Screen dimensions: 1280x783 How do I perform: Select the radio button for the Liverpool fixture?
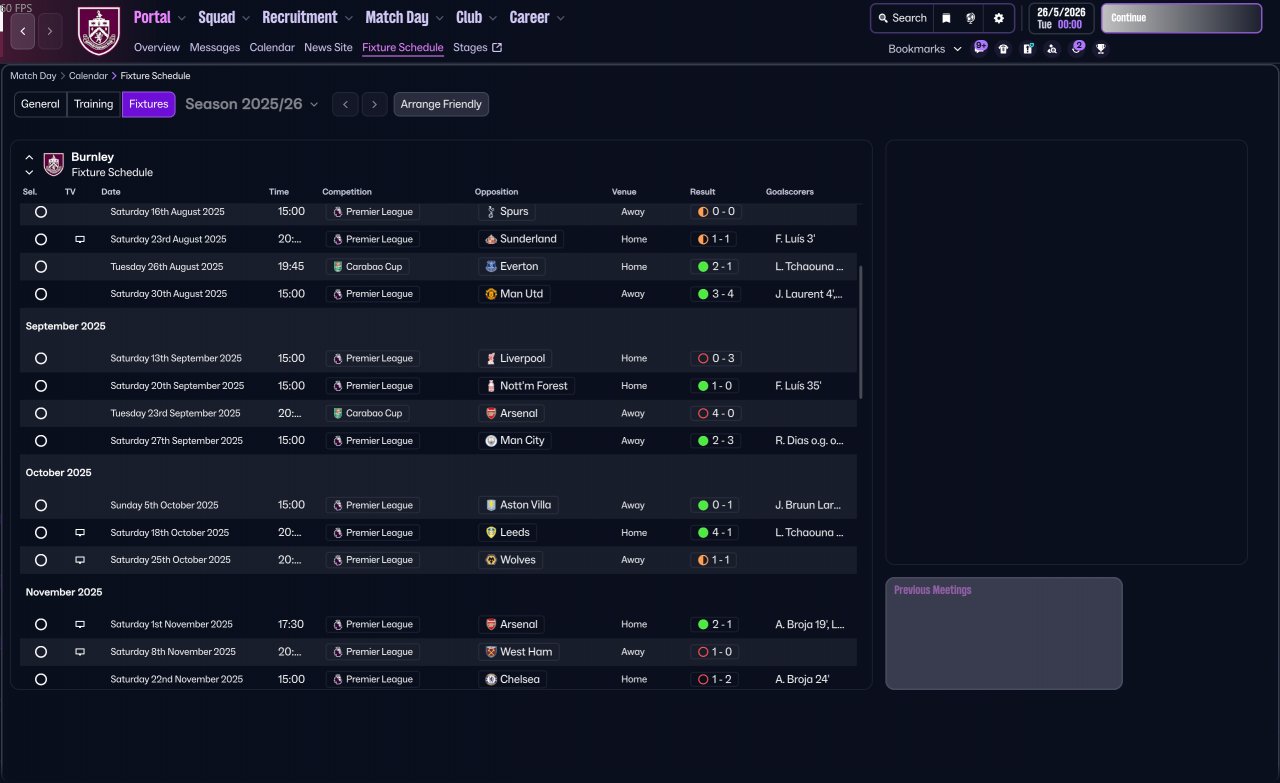point(41,358)
